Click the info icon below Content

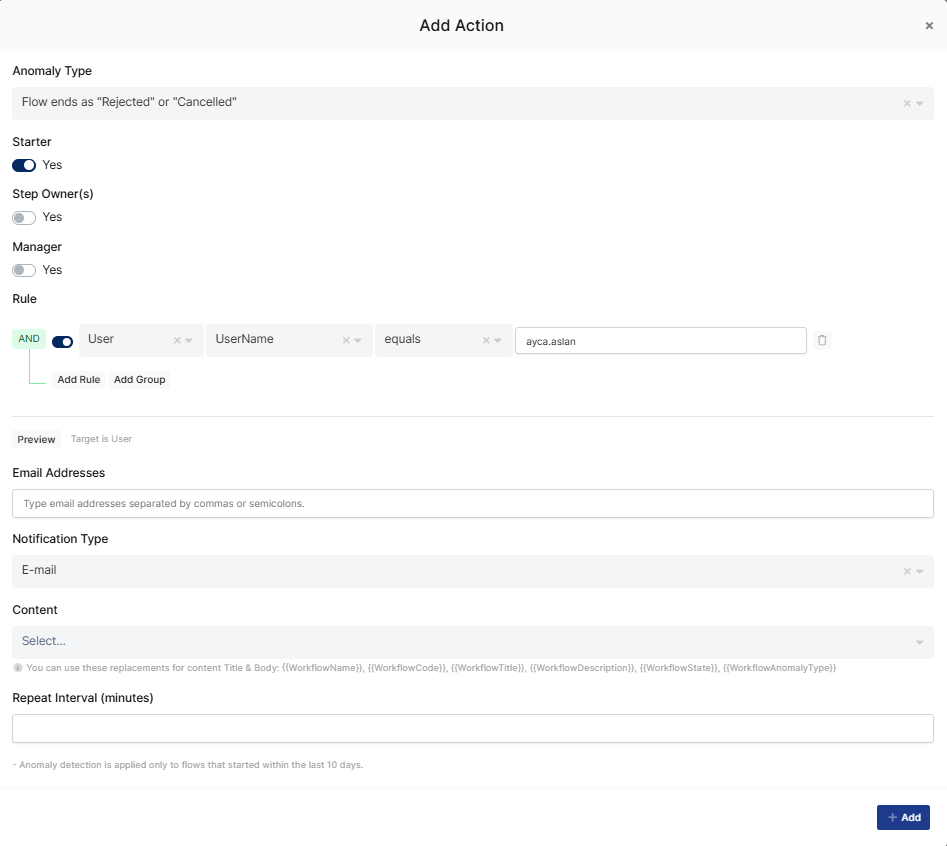point(18,668)
